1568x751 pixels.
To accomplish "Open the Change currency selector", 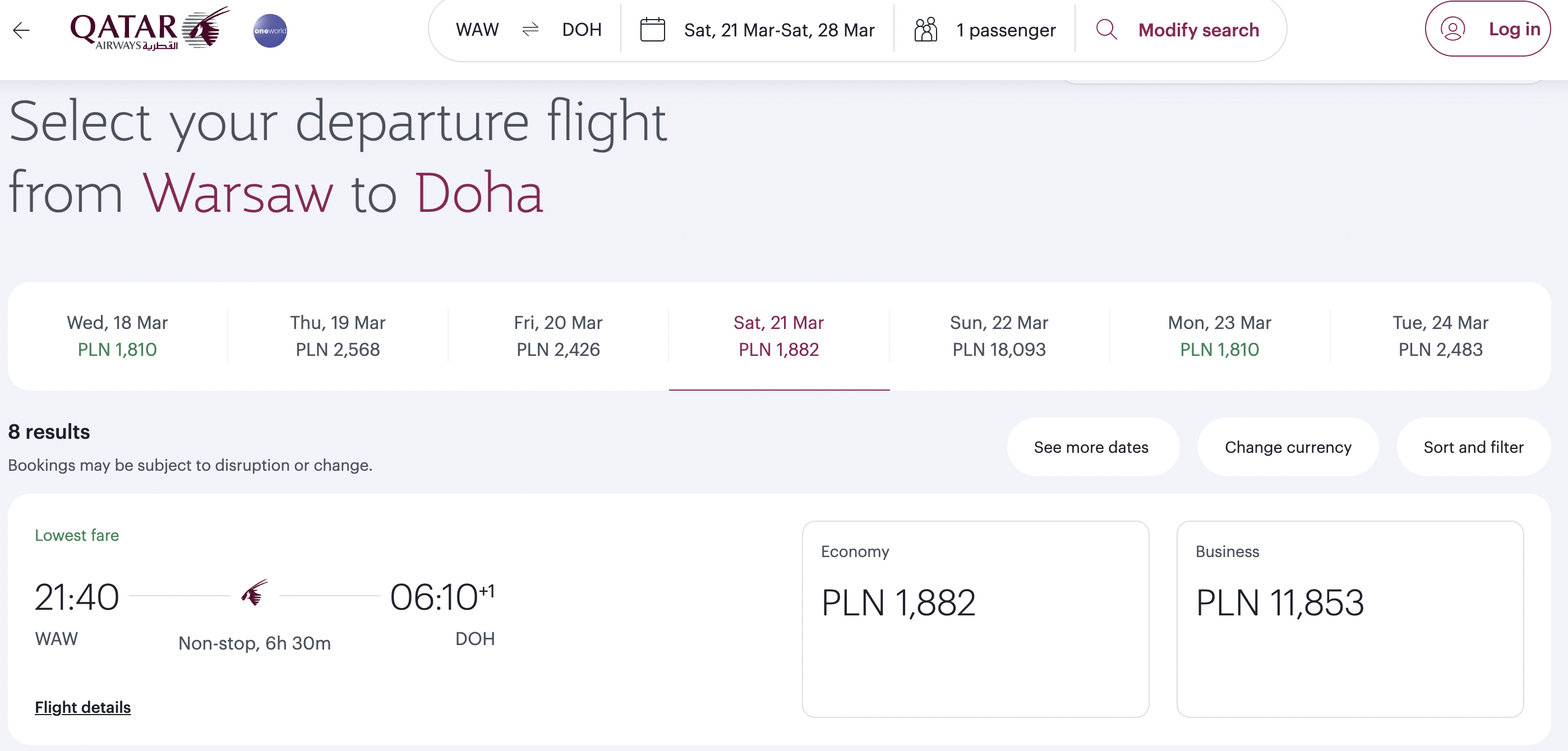I will click(x=1288, y=447).
